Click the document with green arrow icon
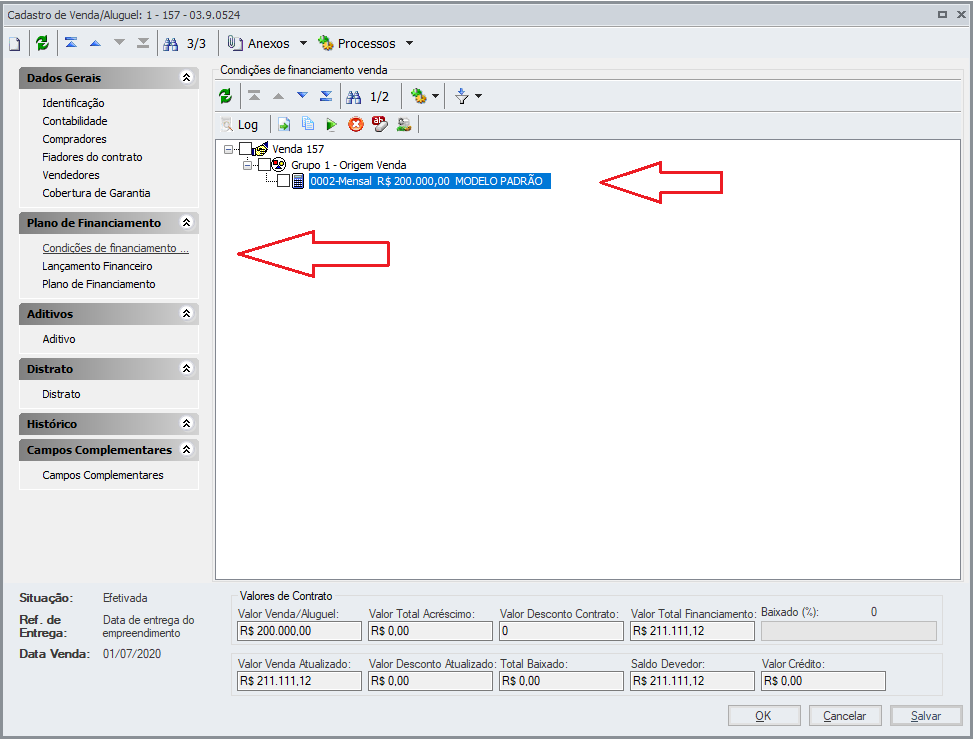 (x=284, y=125)
